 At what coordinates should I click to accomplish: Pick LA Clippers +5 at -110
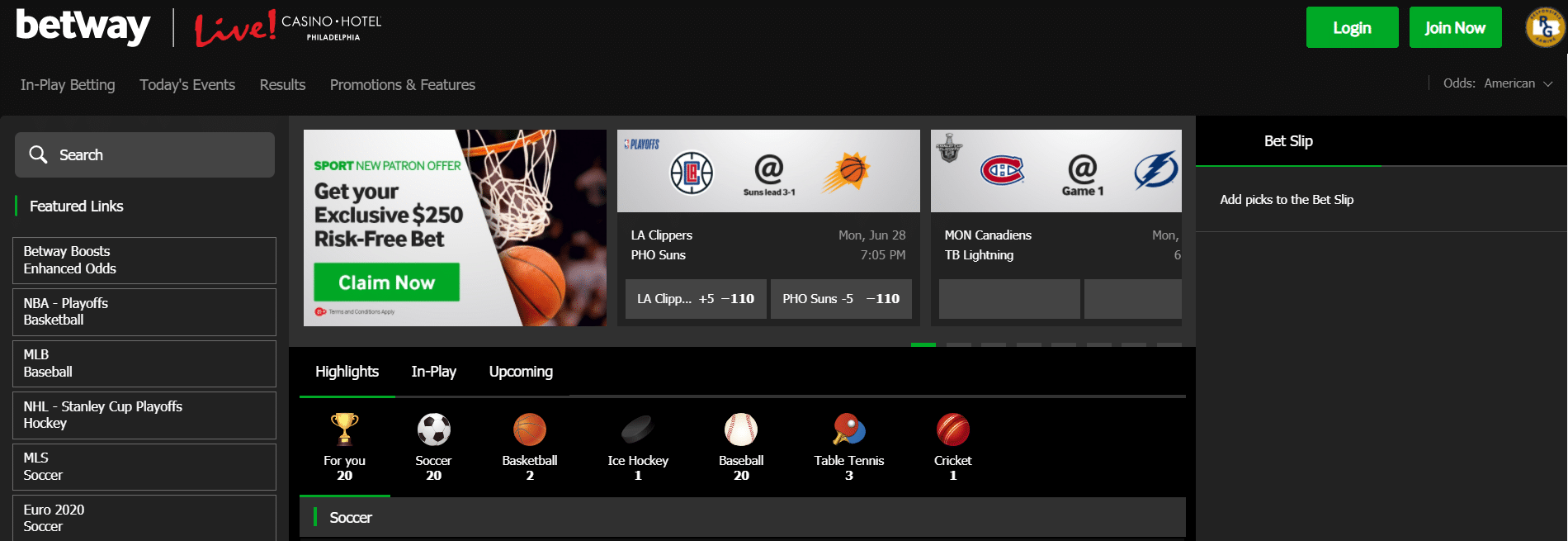pyautogui.click(x=696, y=299)
